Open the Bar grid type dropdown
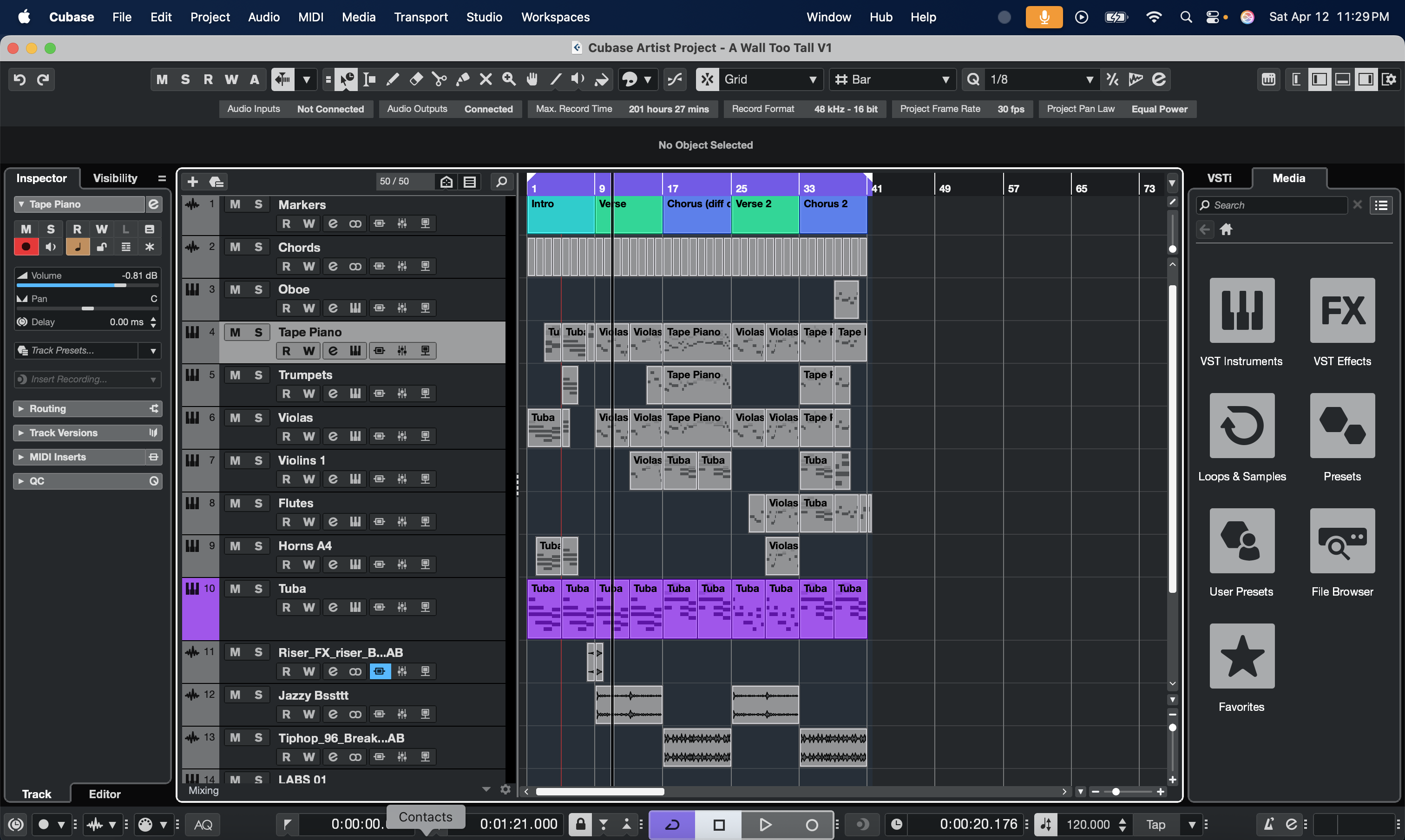 click(893, 80)
